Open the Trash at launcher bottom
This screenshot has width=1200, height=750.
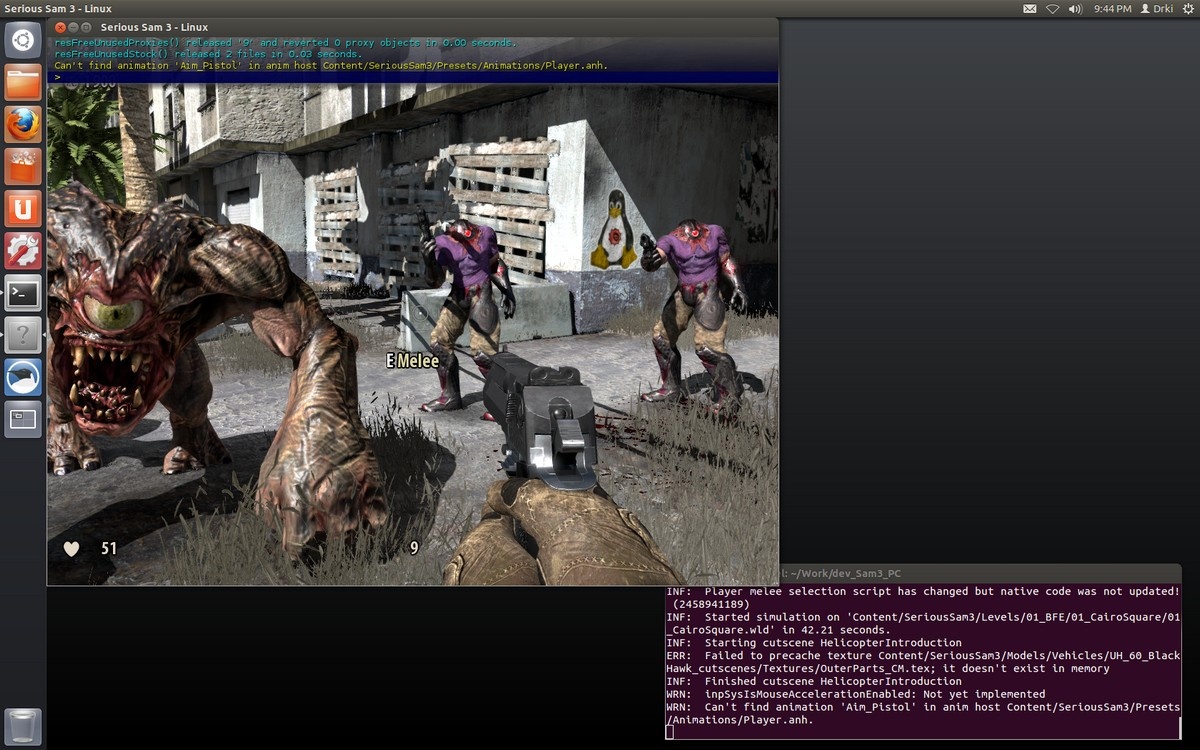coord(23,727)
